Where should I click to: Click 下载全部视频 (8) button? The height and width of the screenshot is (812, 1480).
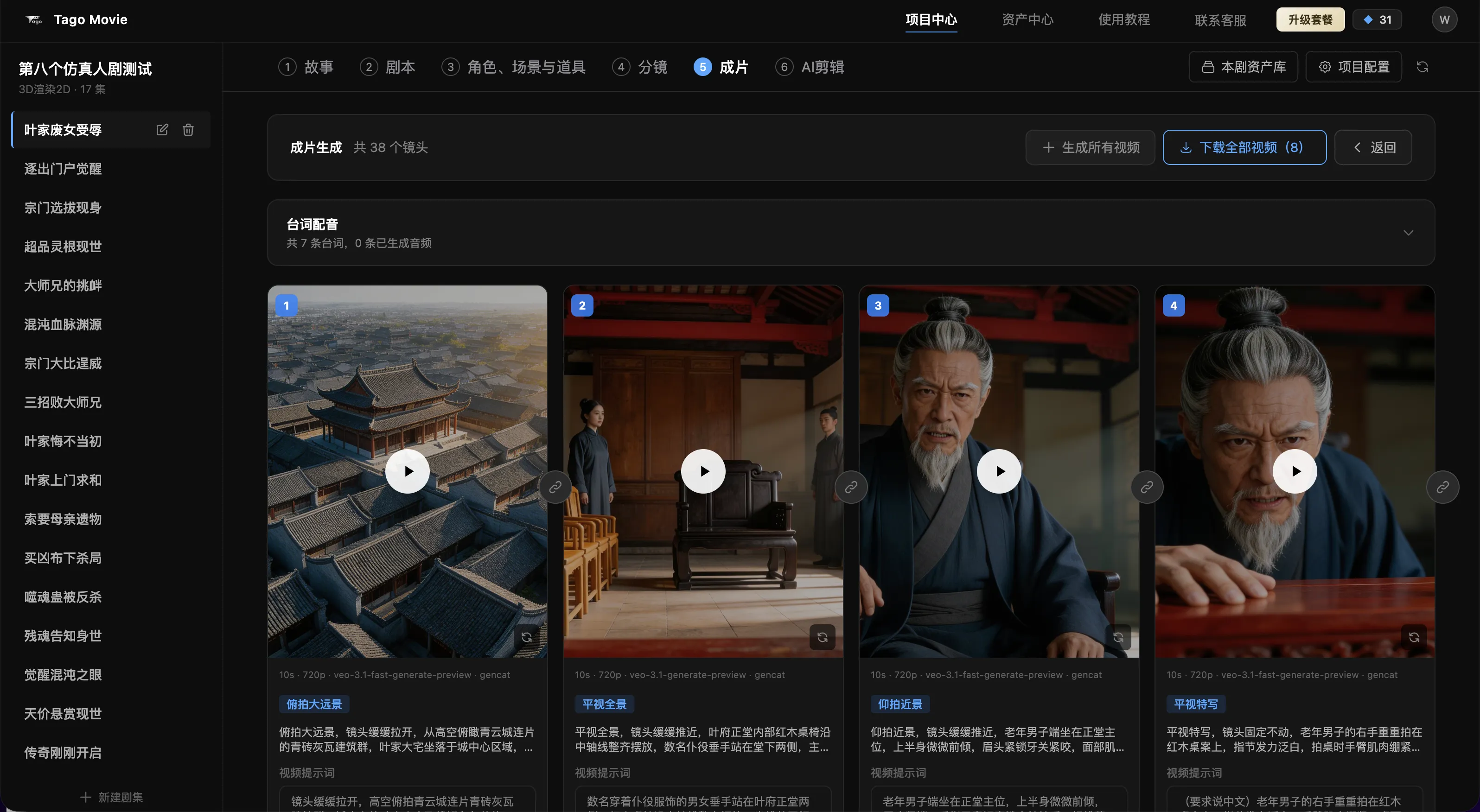(x=1244, y=147)
